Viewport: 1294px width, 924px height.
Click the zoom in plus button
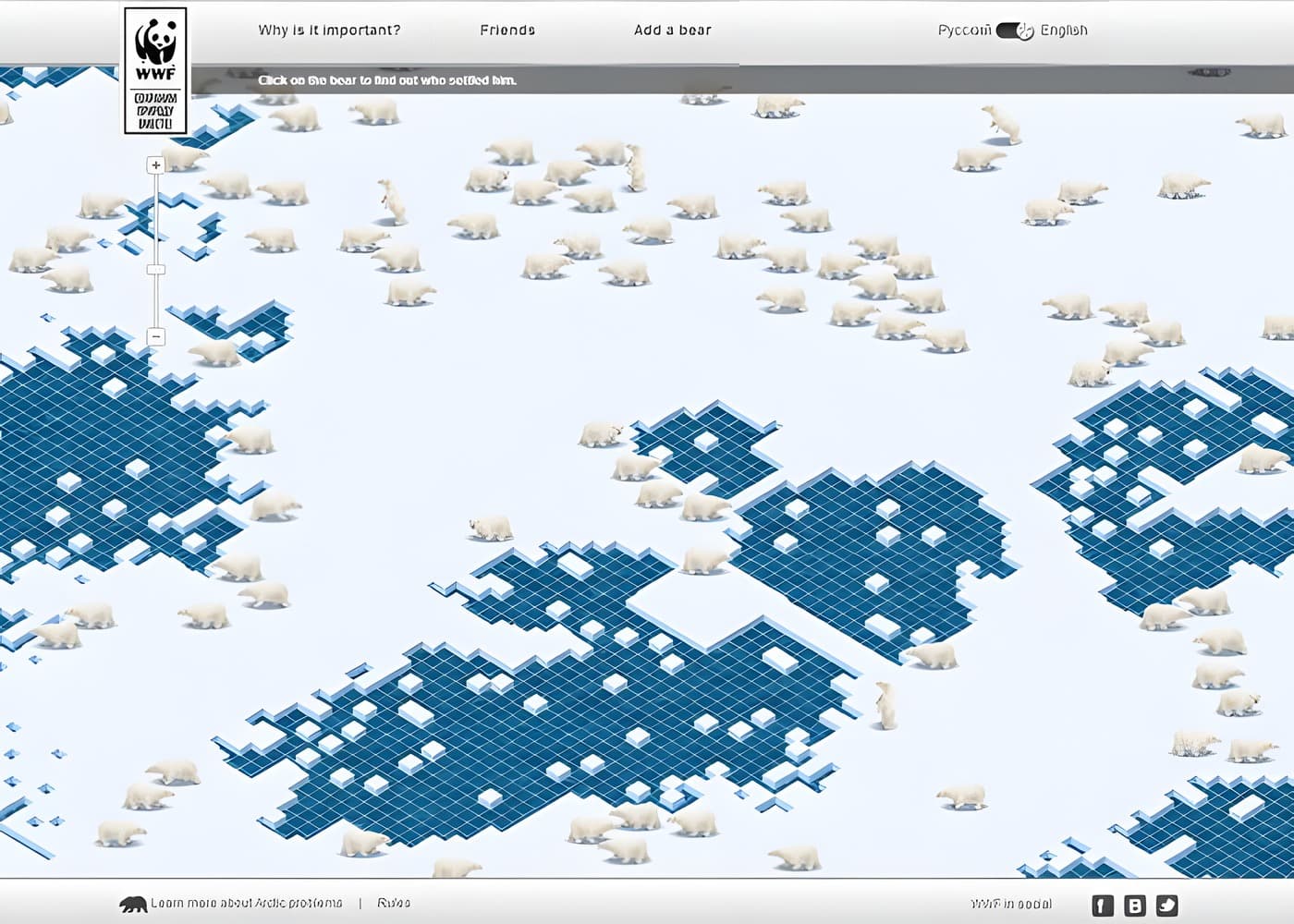click(x=156, y=165)
